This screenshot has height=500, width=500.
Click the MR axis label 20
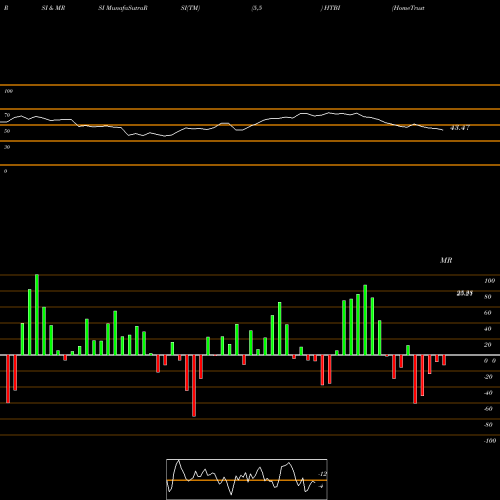(x=488, y=345)
